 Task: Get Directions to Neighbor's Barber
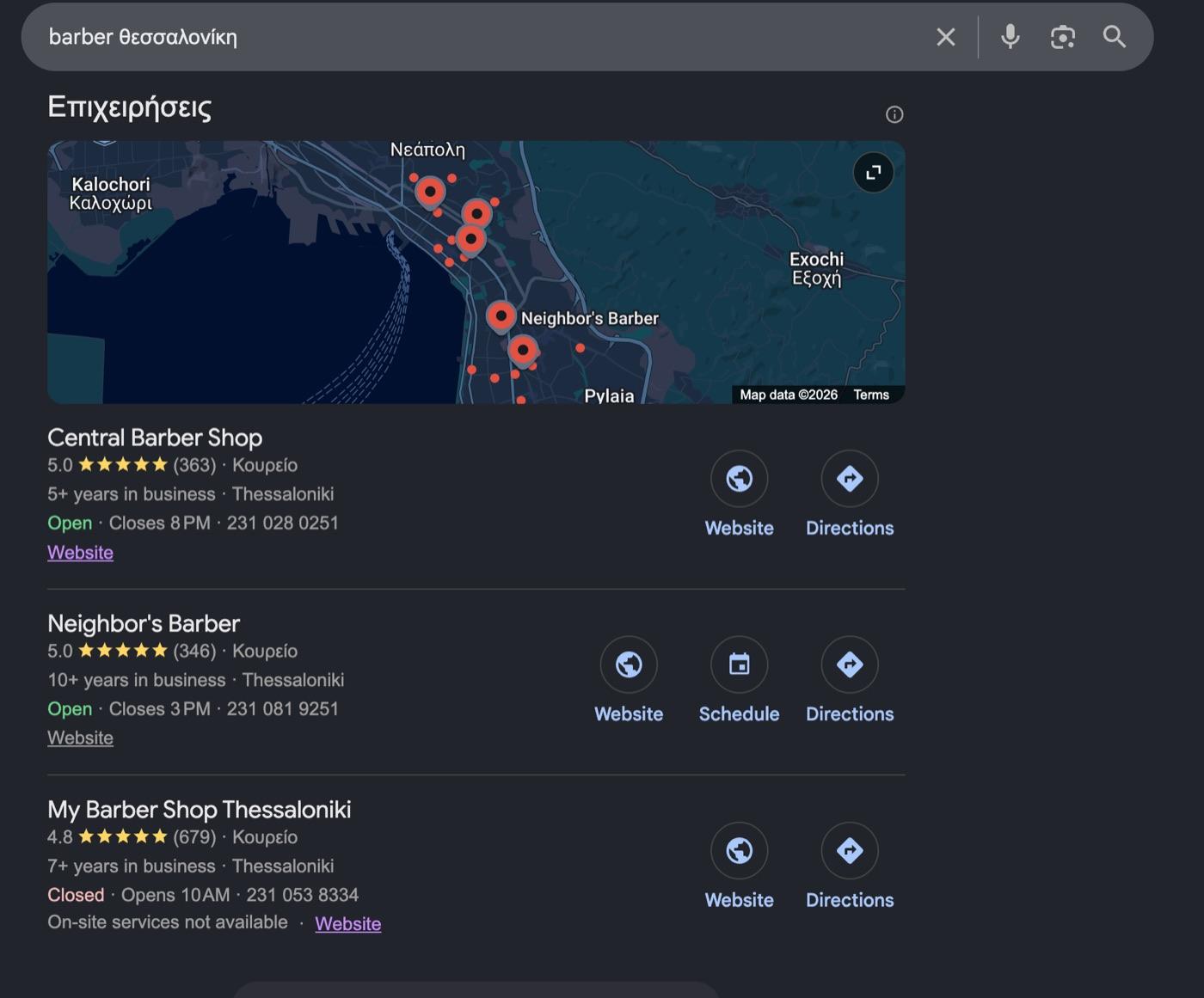850,664
